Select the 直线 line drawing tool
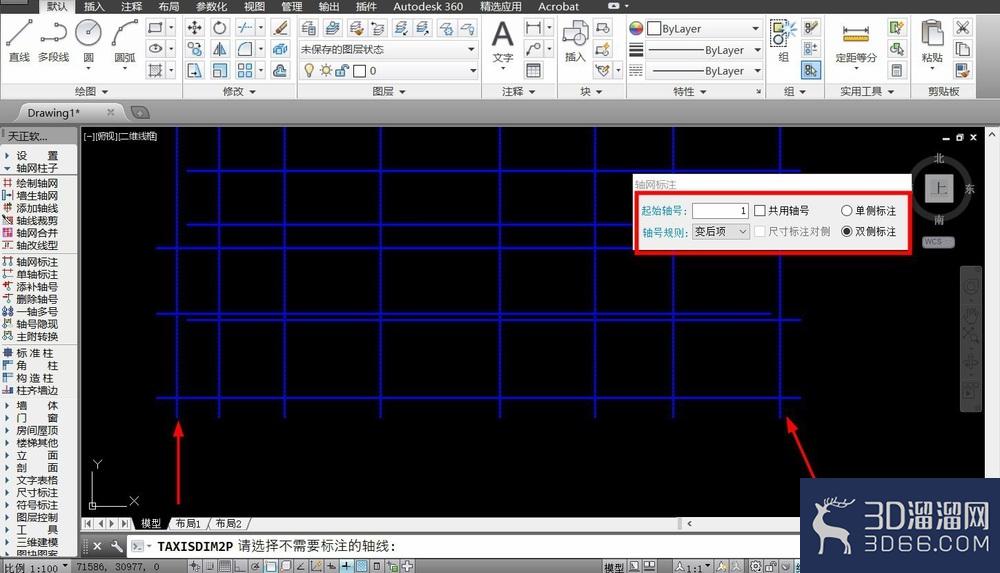Viewport: 1000px width, 573px height. 19,40
